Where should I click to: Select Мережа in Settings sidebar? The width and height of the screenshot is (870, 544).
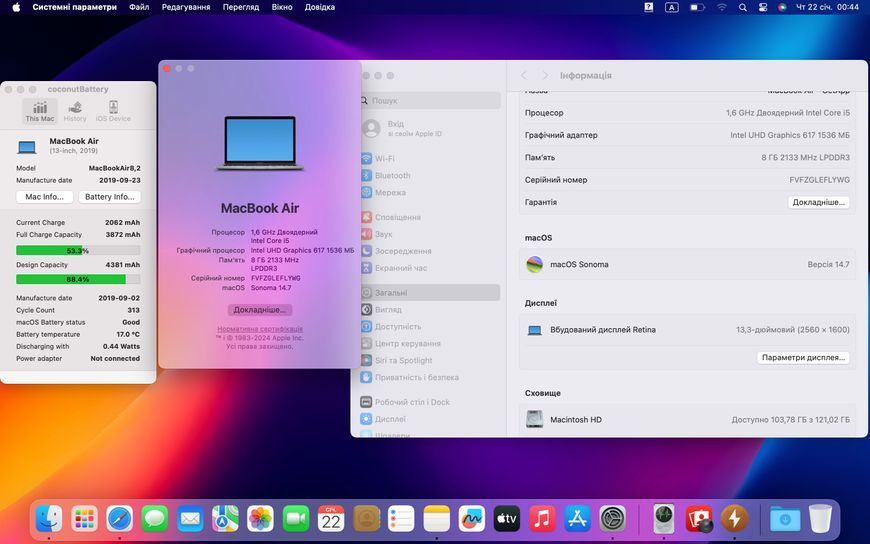point(431,193)
